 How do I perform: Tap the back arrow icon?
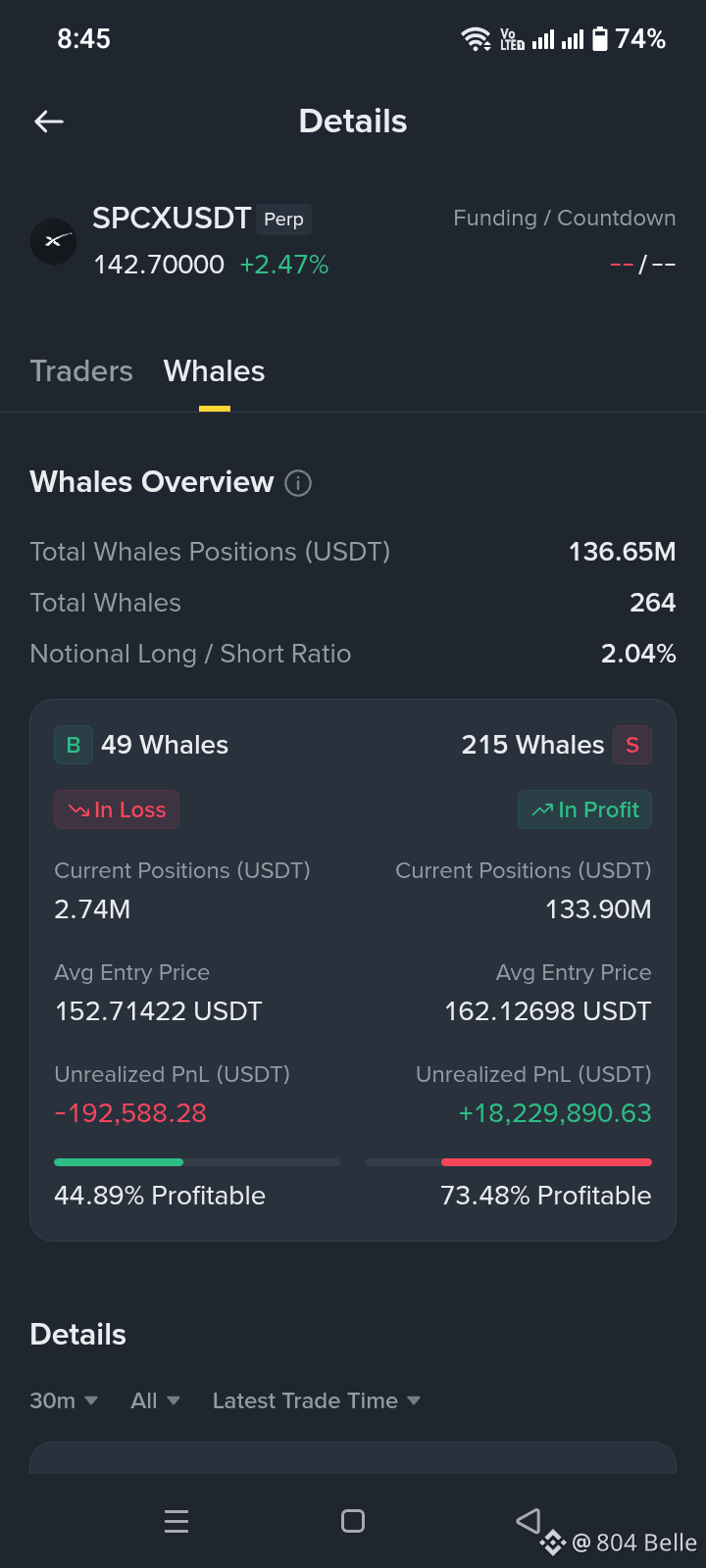[49, 122]
